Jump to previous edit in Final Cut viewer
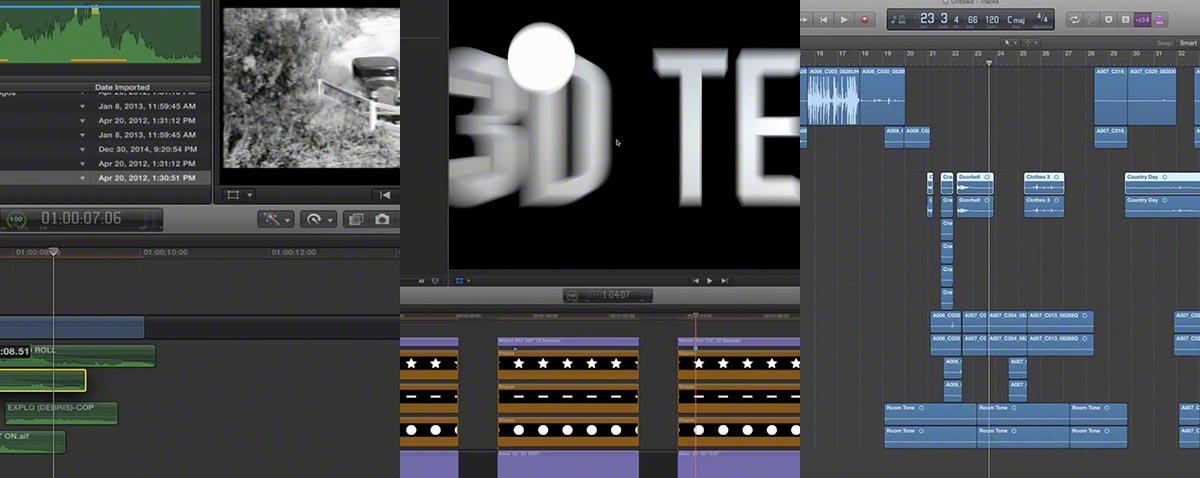 [385, 195]
